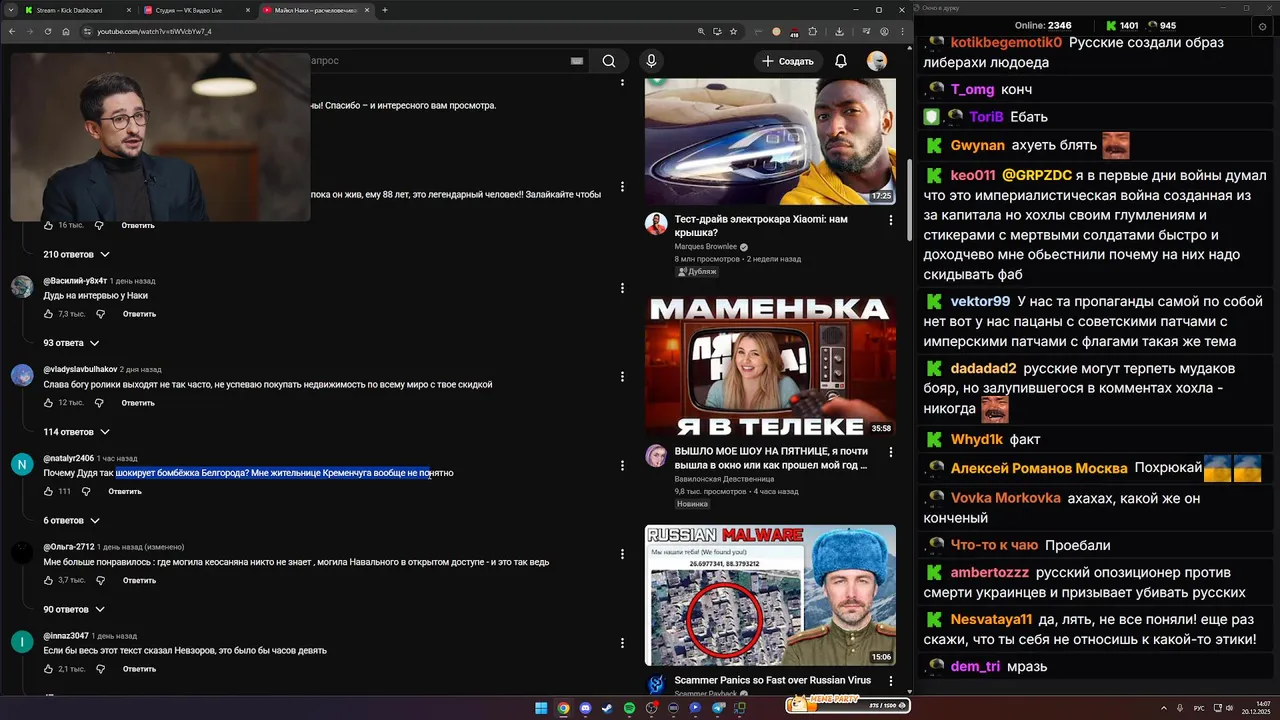Click the Meme Party progress bar widget

point(848,705)
